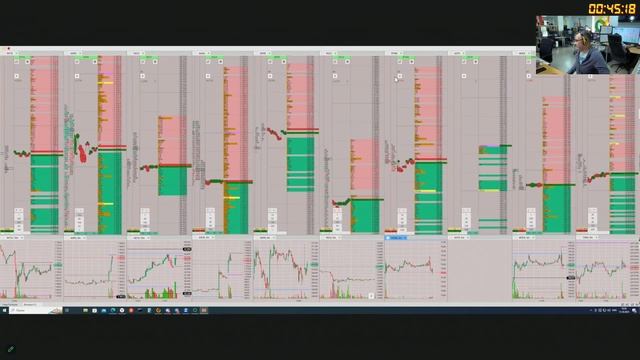640x360 pixels.
Task: Click the webcam overlay thumbnail
Action: tap(588, 45)
